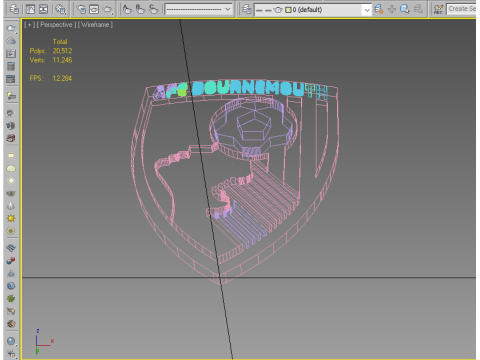
Task: Click the yellow light lister icon
Action: [11, 96]
